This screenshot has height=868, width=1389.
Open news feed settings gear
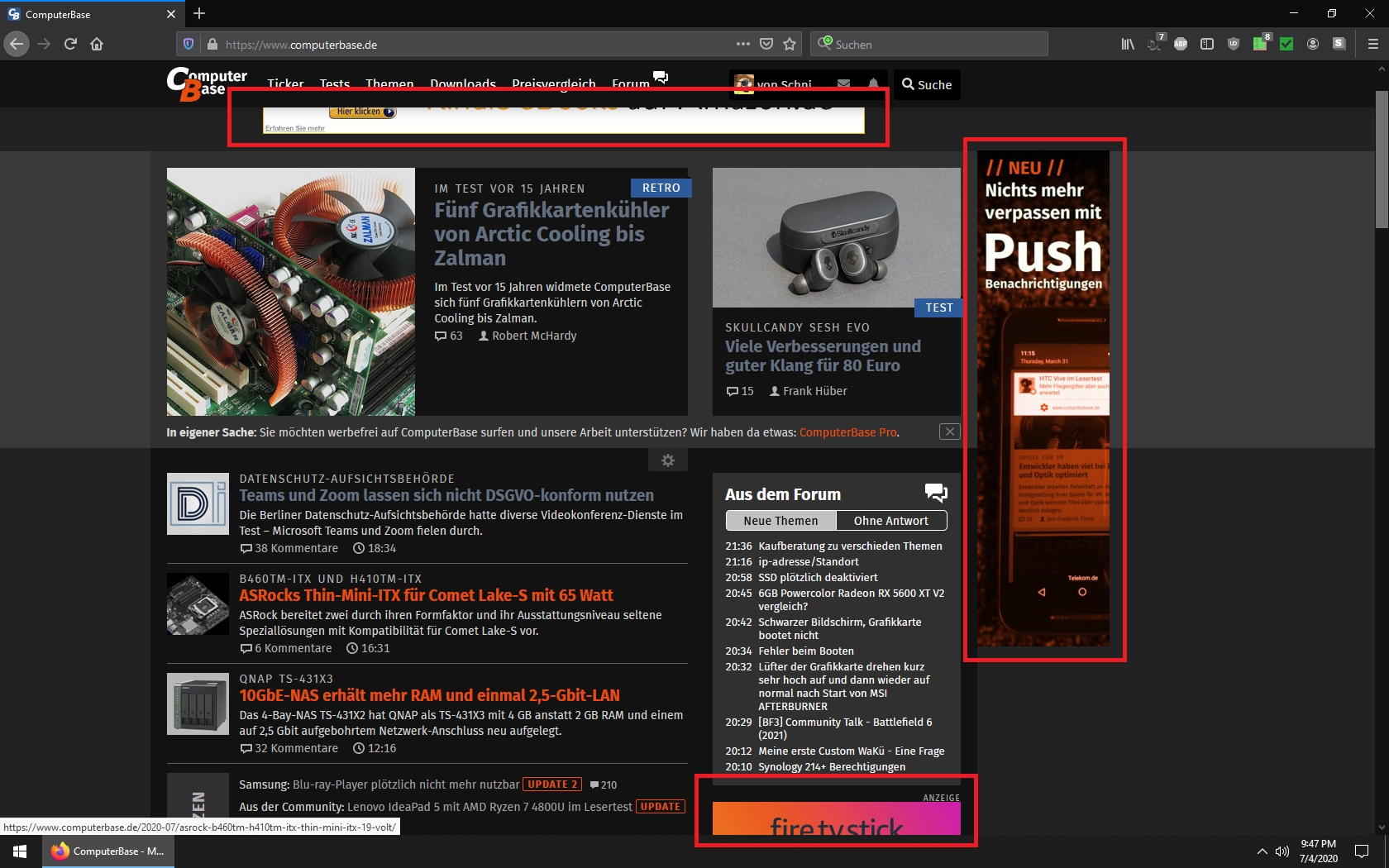tap(668, 460)
